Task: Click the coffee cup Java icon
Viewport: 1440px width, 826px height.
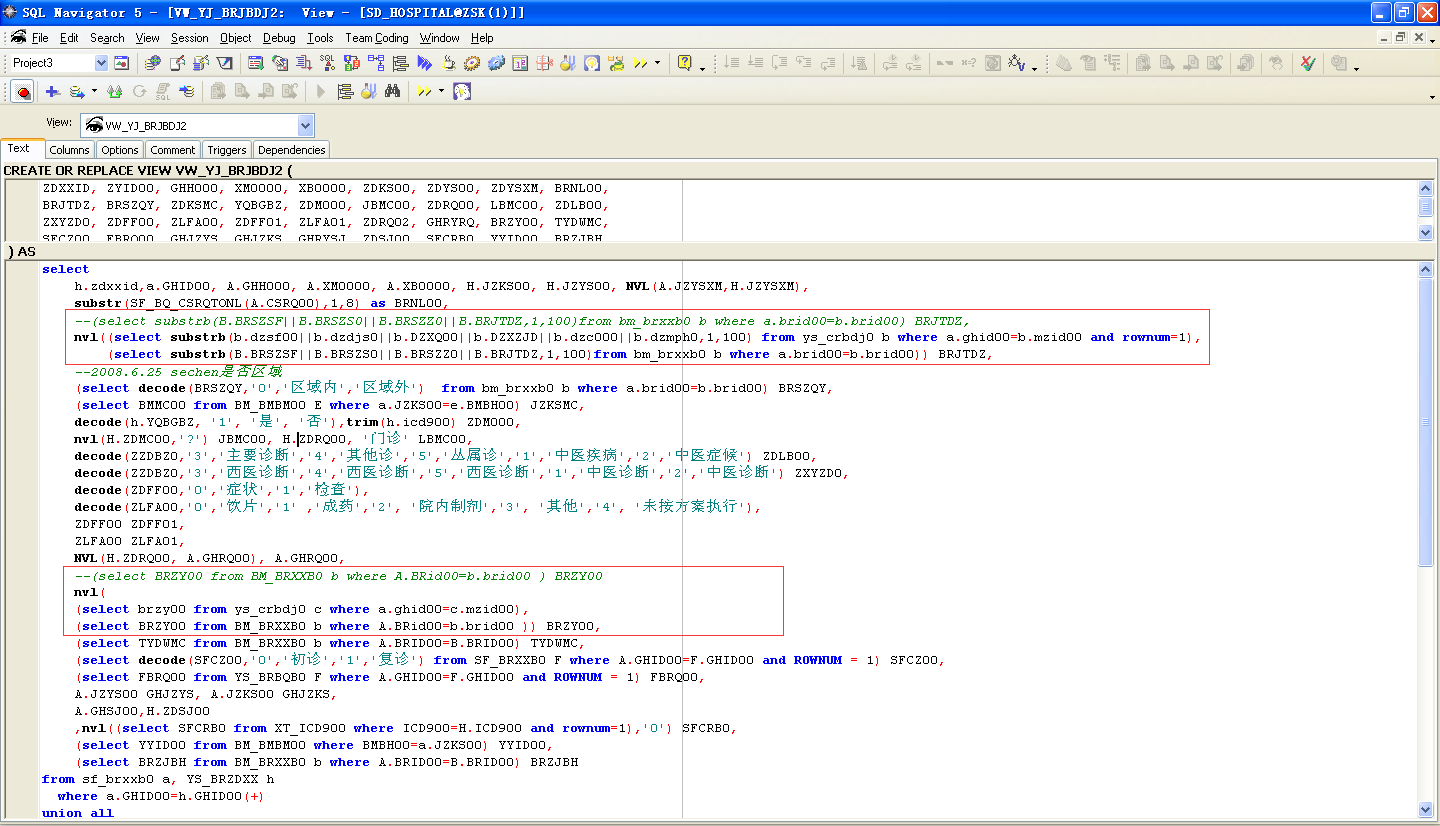Action: pos(449,63)
